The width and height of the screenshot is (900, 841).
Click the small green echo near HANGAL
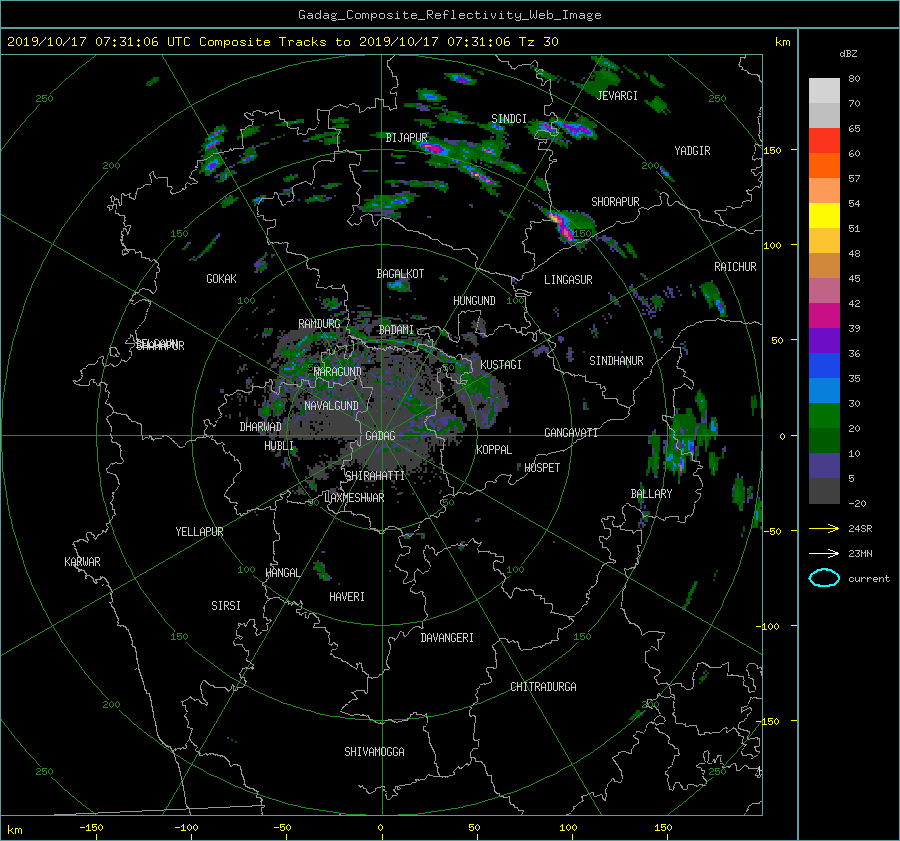click(320, 571)
